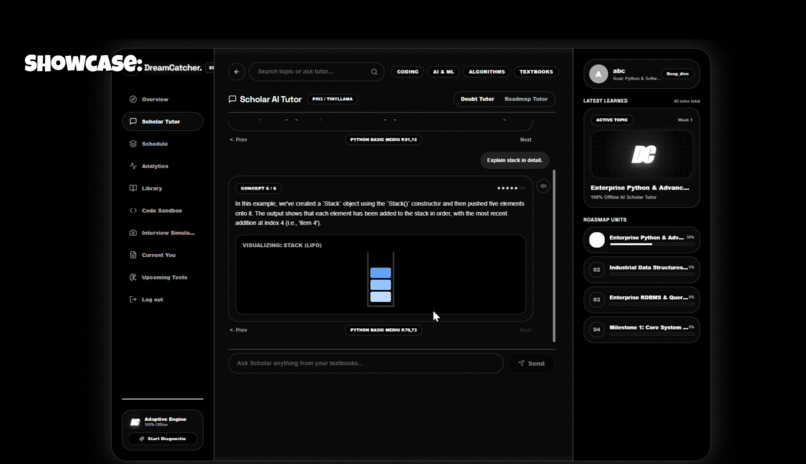This screenshot has width=806, height=464.
Task: Click the Send button
Action: (x=532, y=363)
